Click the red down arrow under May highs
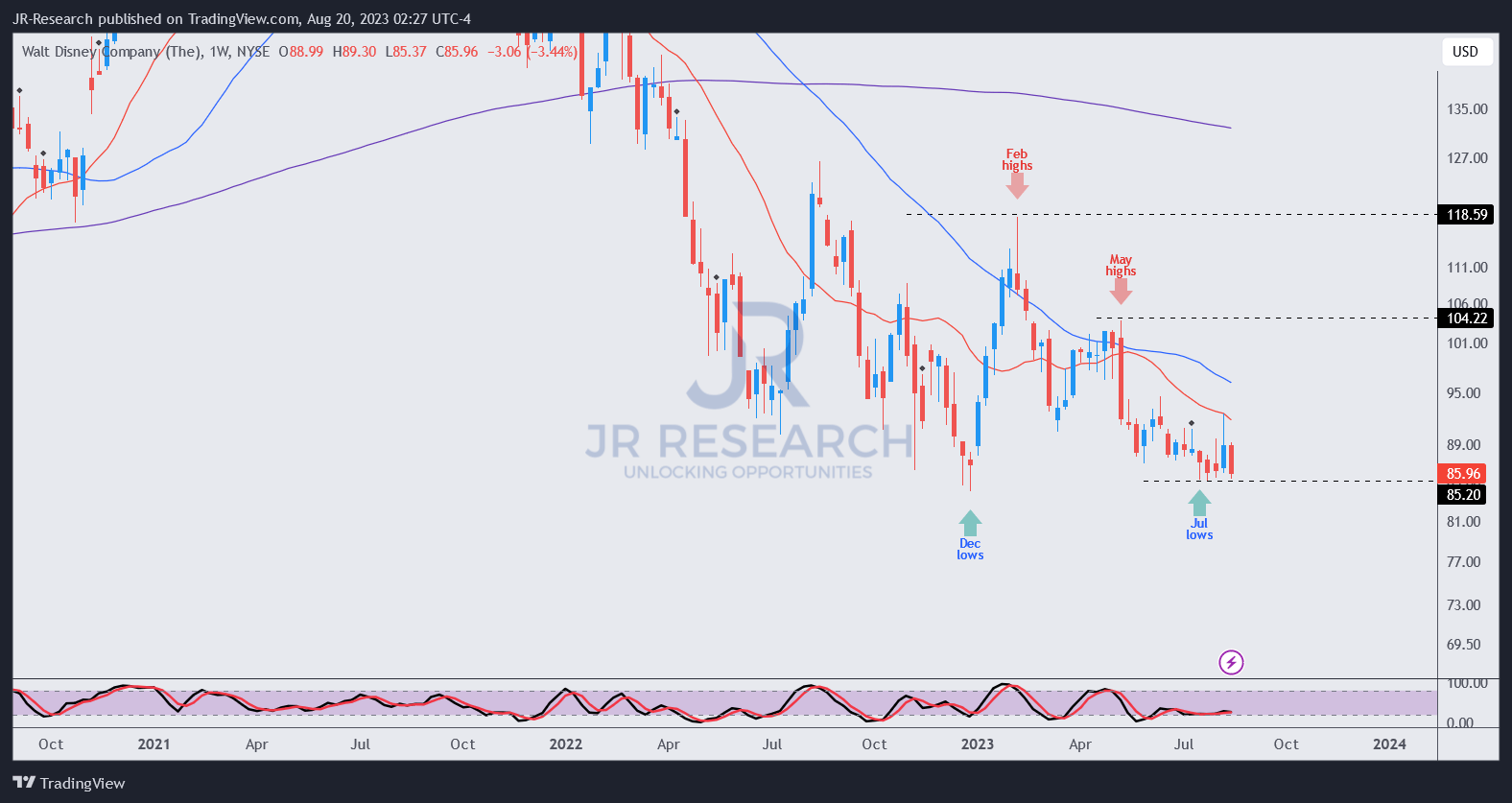This screenshot has width=1512, height=803. coord(1121,292)
